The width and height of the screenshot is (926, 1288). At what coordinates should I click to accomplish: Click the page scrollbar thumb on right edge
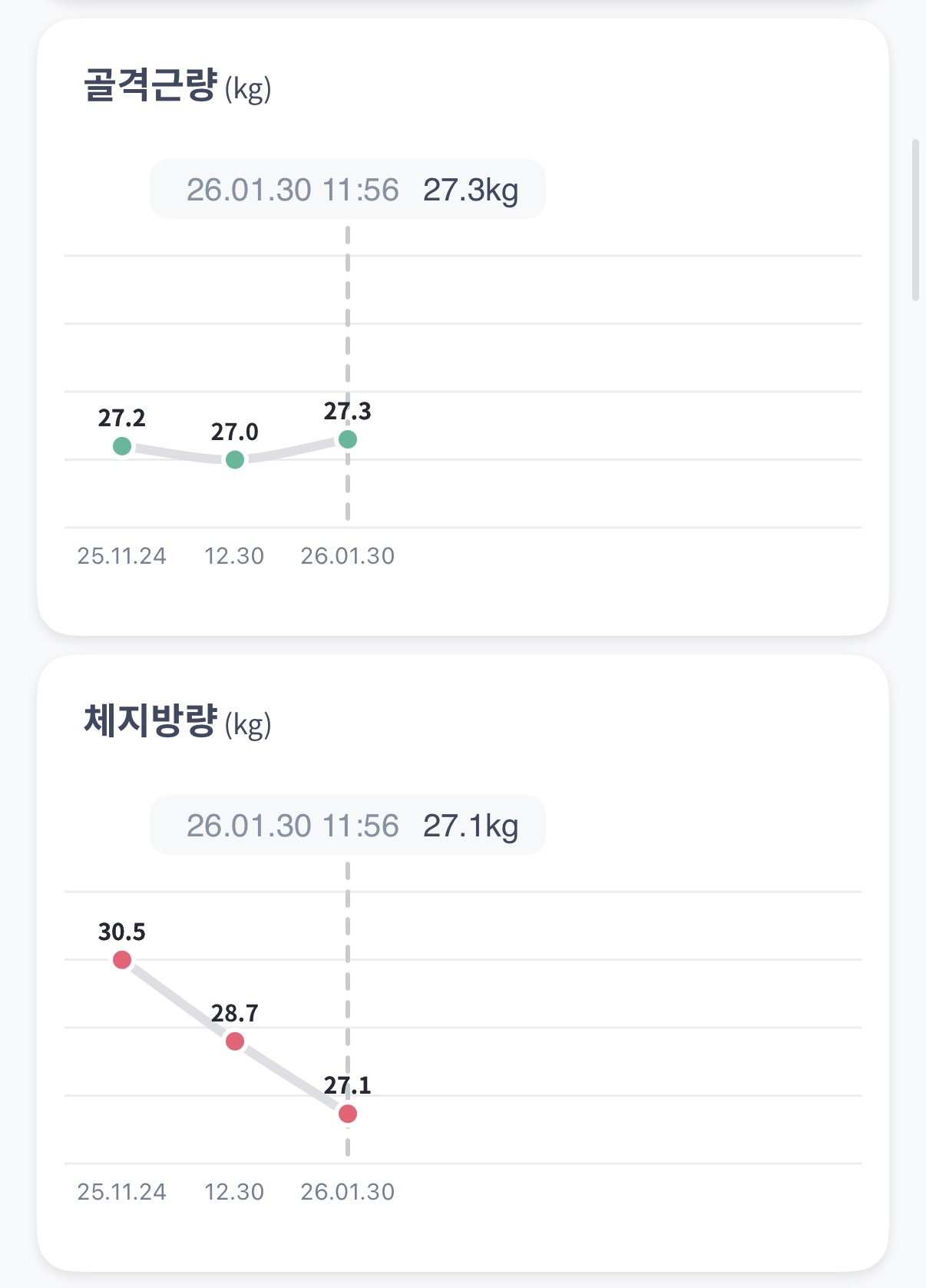point(915,220)
